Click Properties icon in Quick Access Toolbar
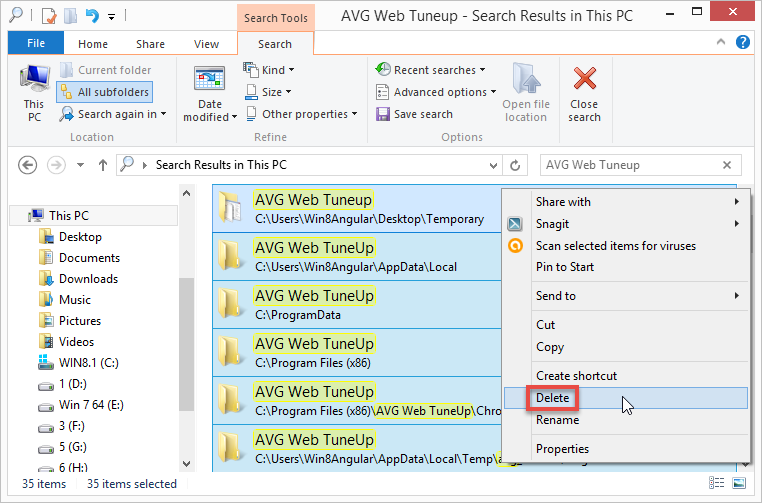The height and width of the screenshot is (503, 762). [x=49, y=16]
